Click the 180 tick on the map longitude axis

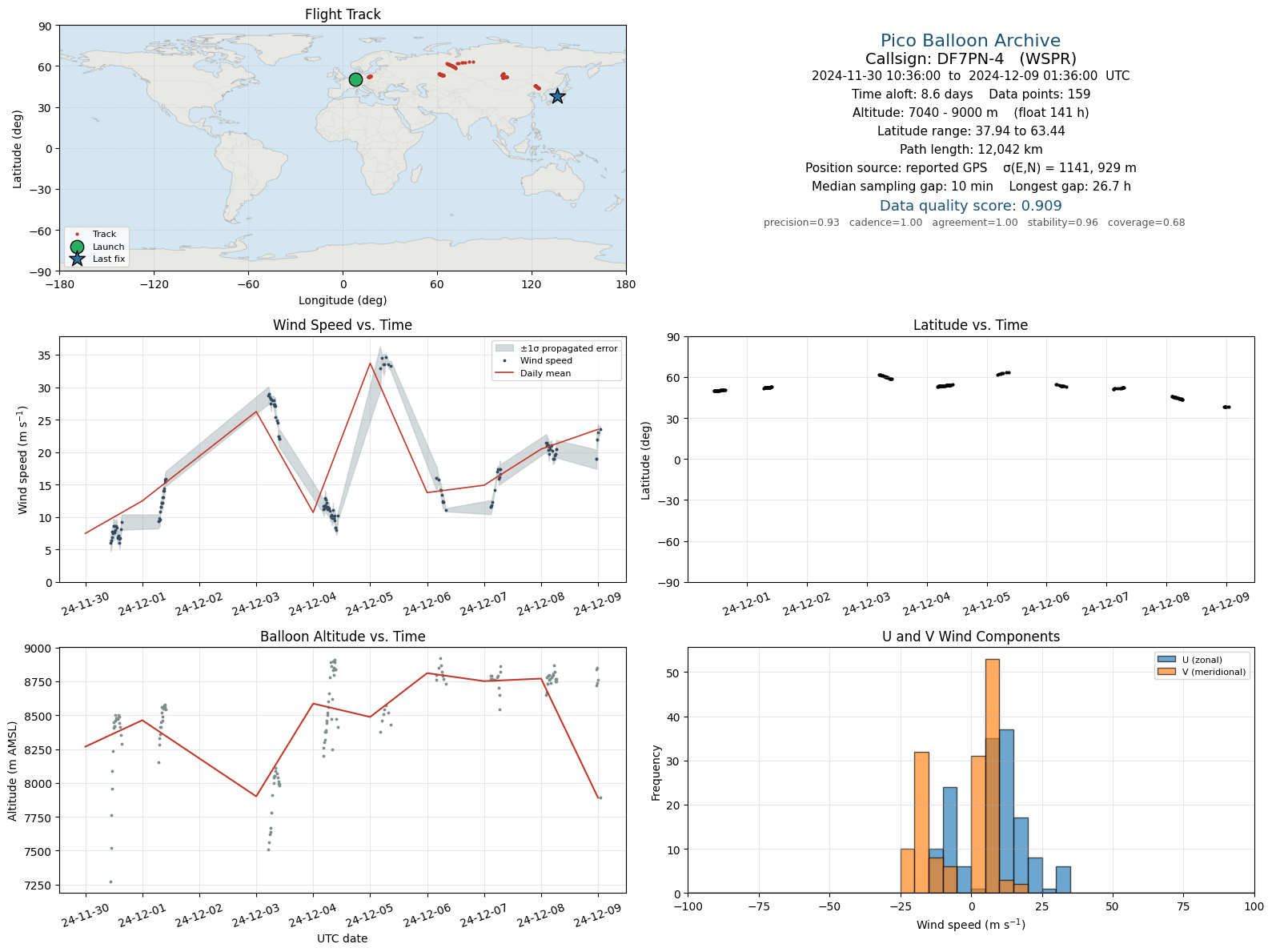(x=626, y=284)
